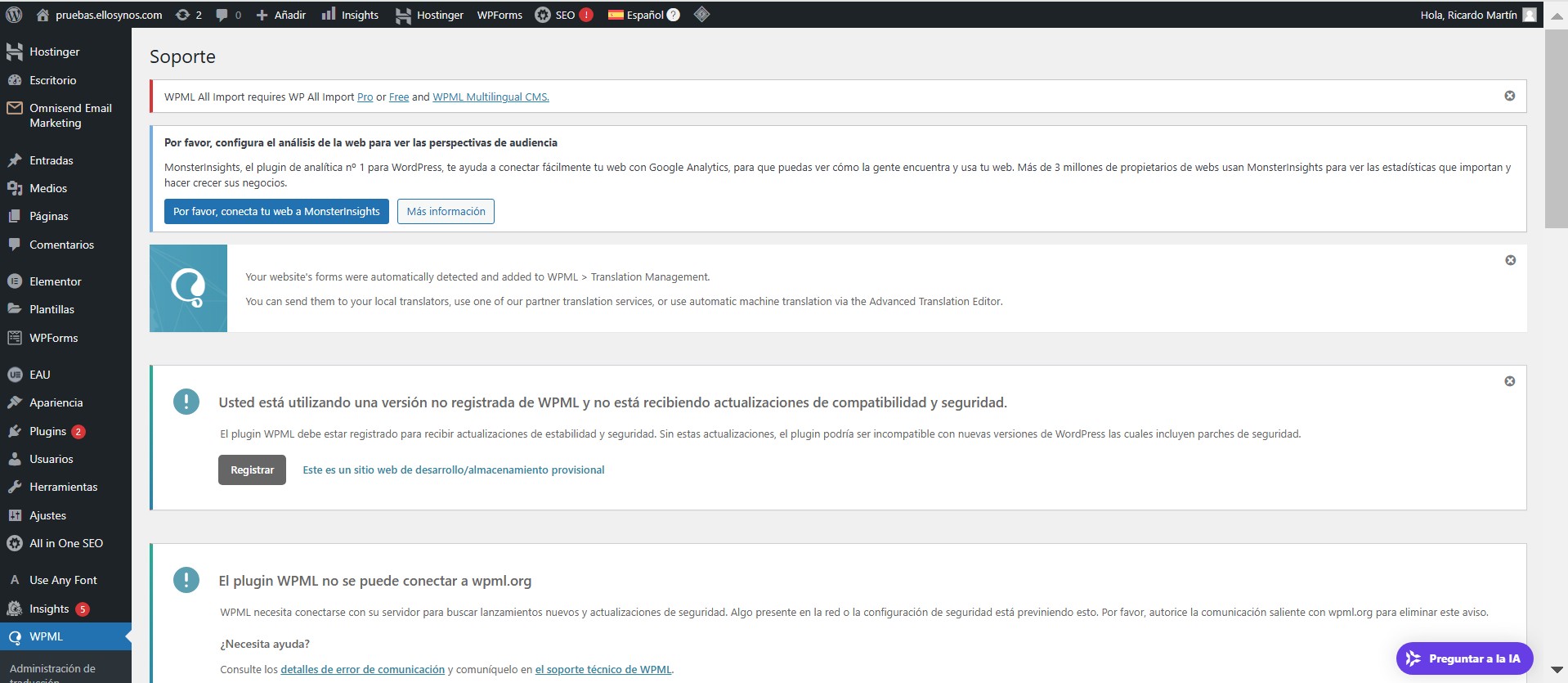This screenshot has height=683, width=1568.
Task: Click Por favor, conecta tu web a MonsterInsights
Action: pos(276,211)
